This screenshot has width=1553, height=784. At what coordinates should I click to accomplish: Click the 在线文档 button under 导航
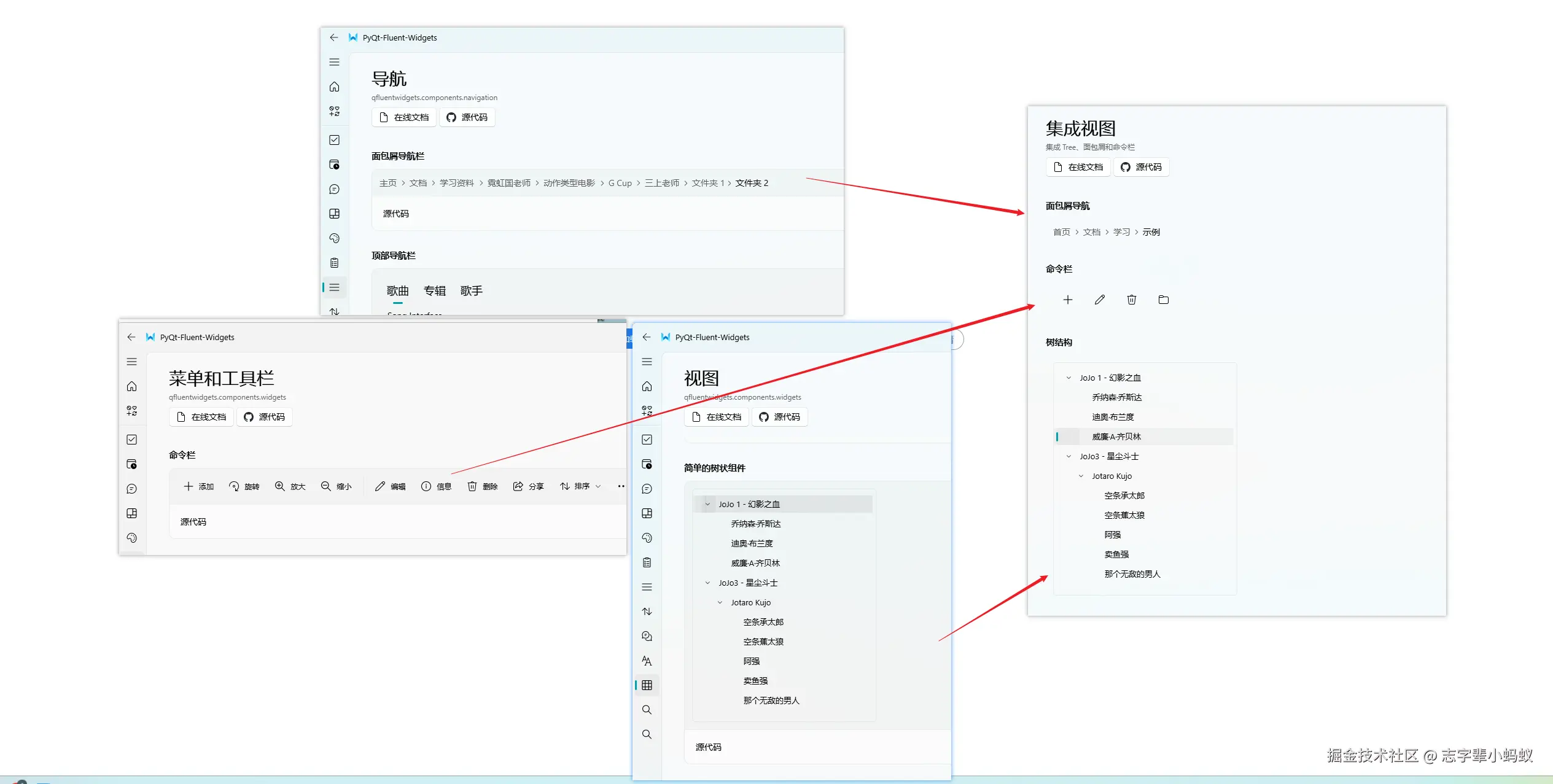[404, 117]
